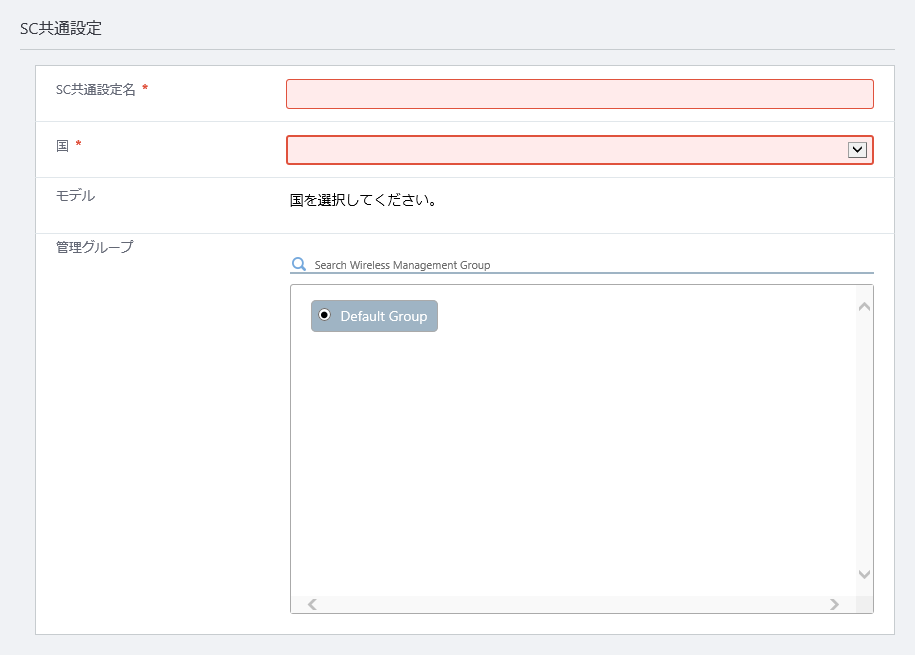The height and width of the screenshot is (655, 915).
Task: Click the 管理グループ label
Action: pyautogui.click(x=95, y=247)
